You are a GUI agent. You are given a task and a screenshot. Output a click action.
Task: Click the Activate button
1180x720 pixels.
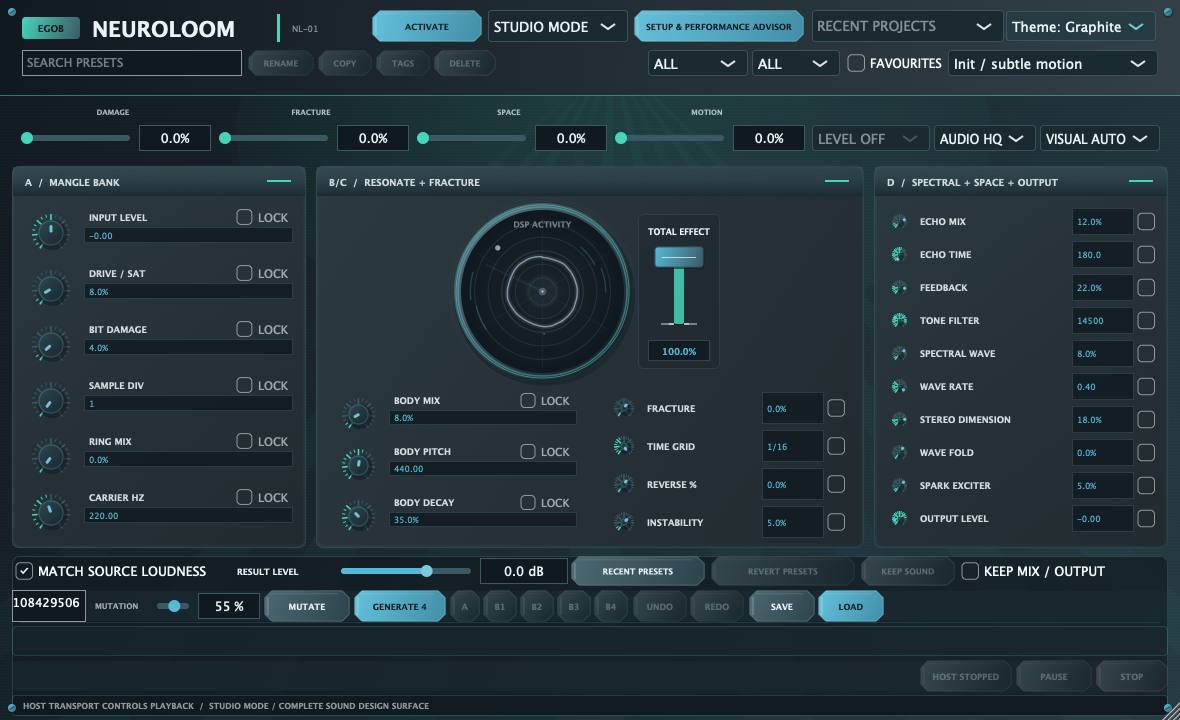(427, 26)
